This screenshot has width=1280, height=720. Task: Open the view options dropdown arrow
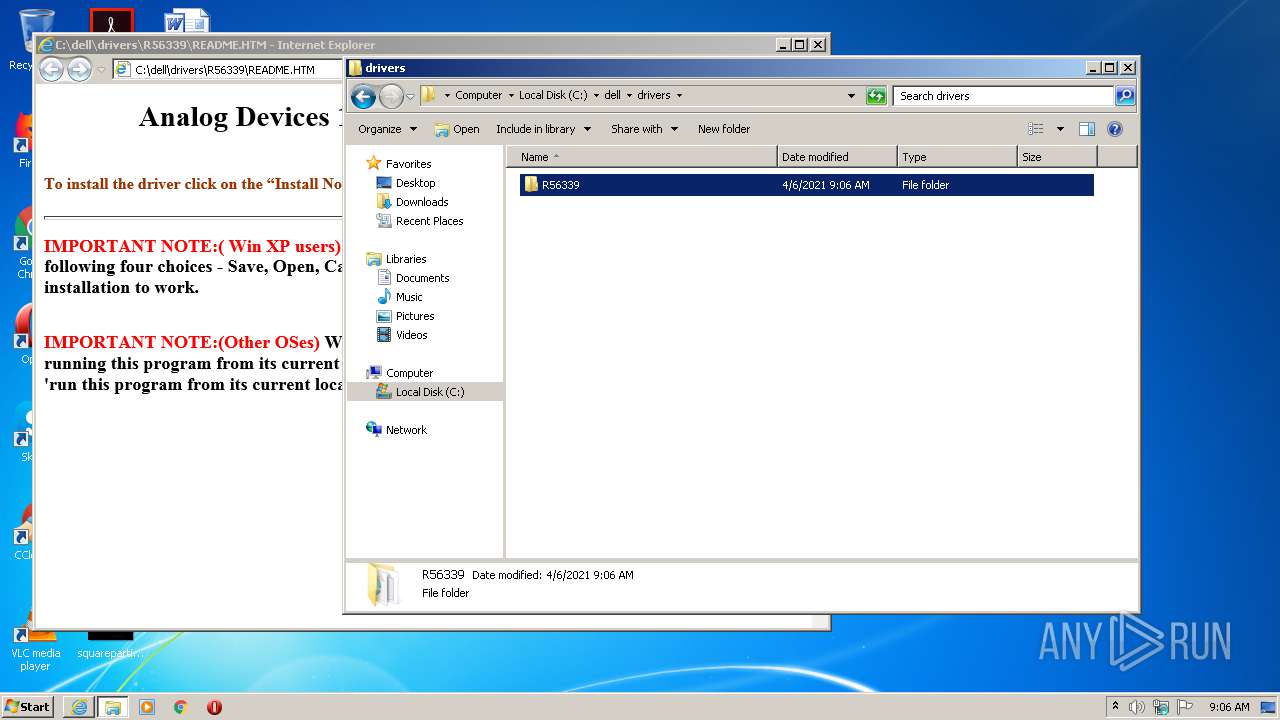click(1060, 129)
